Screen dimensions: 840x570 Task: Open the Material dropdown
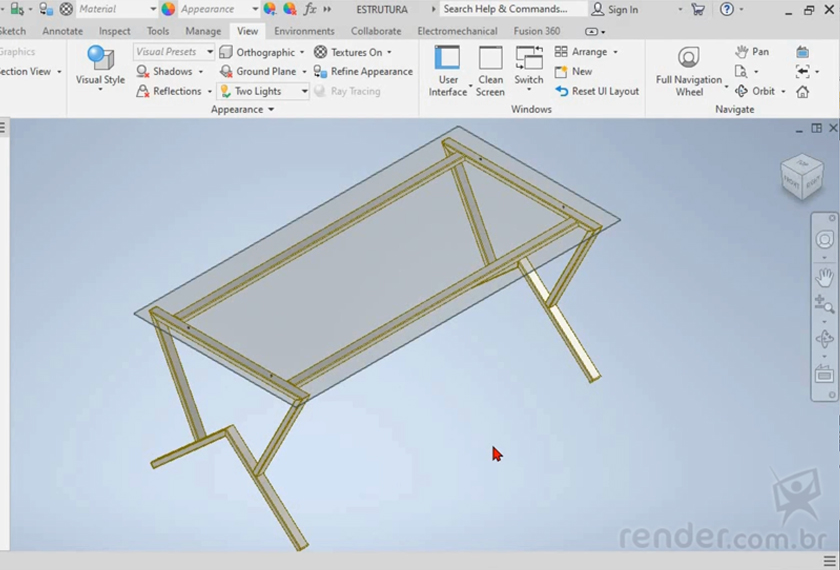point(152,9)
